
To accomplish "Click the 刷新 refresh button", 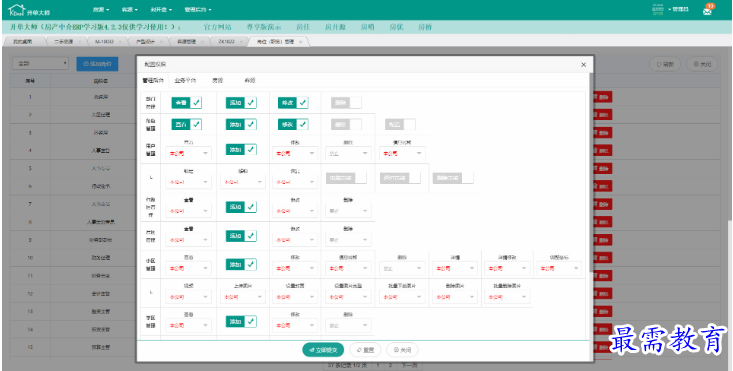I will pyautogui.click(x=665, y=64).
